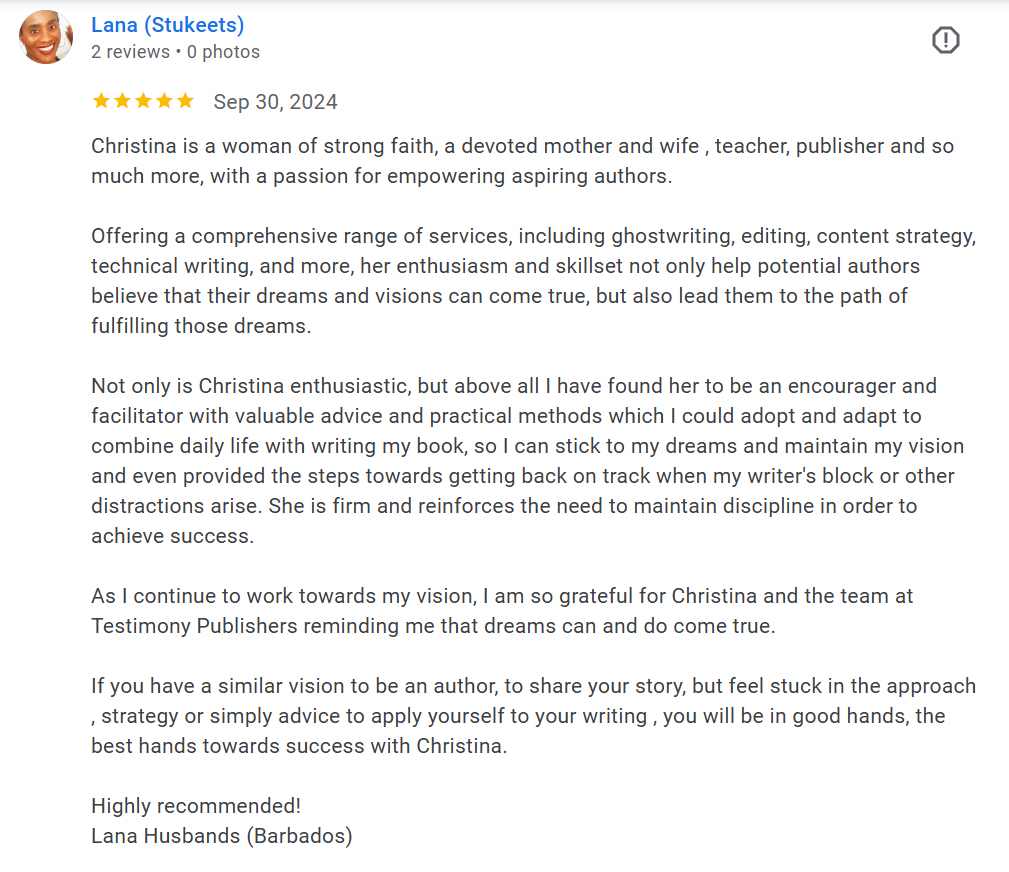Click the "0 photos" count text
The width and height of the screenshot is (1009, 872).
pos(223,52)
